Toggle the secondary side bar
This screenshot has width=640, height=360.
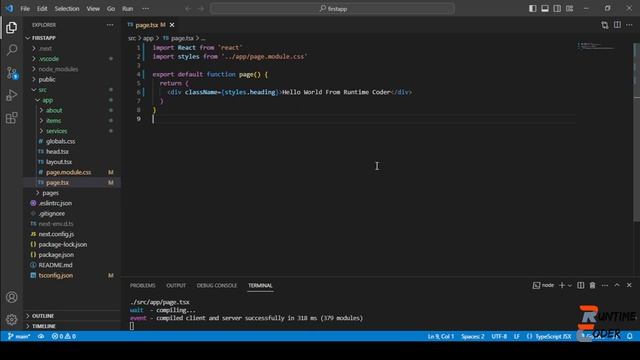[557, 9]
